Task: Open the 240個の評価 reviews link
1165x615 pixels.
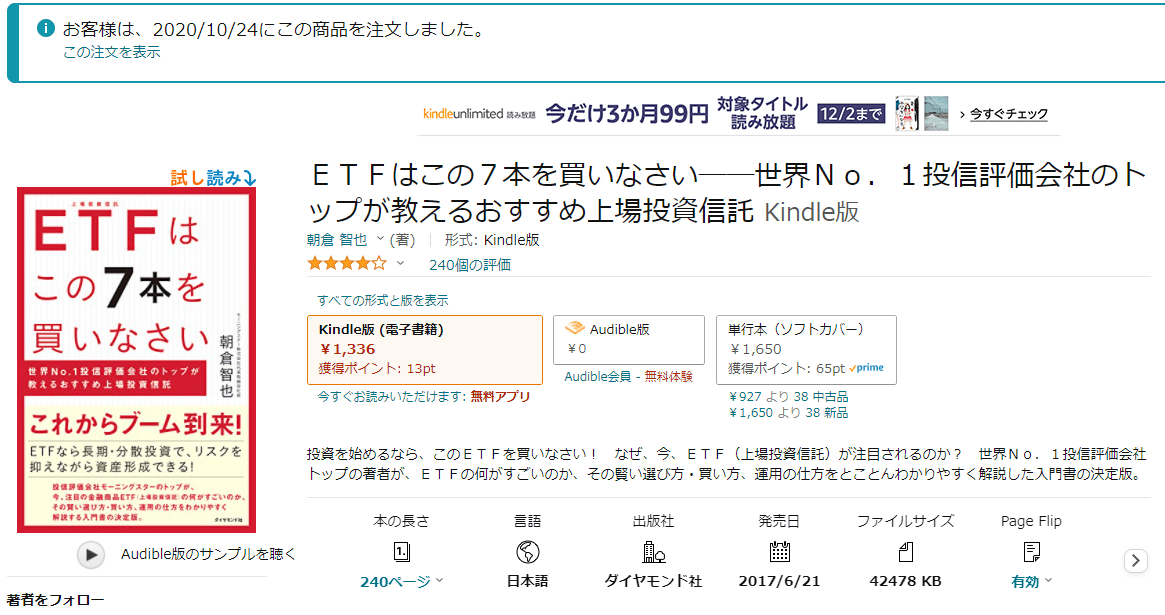Action: 470,264
